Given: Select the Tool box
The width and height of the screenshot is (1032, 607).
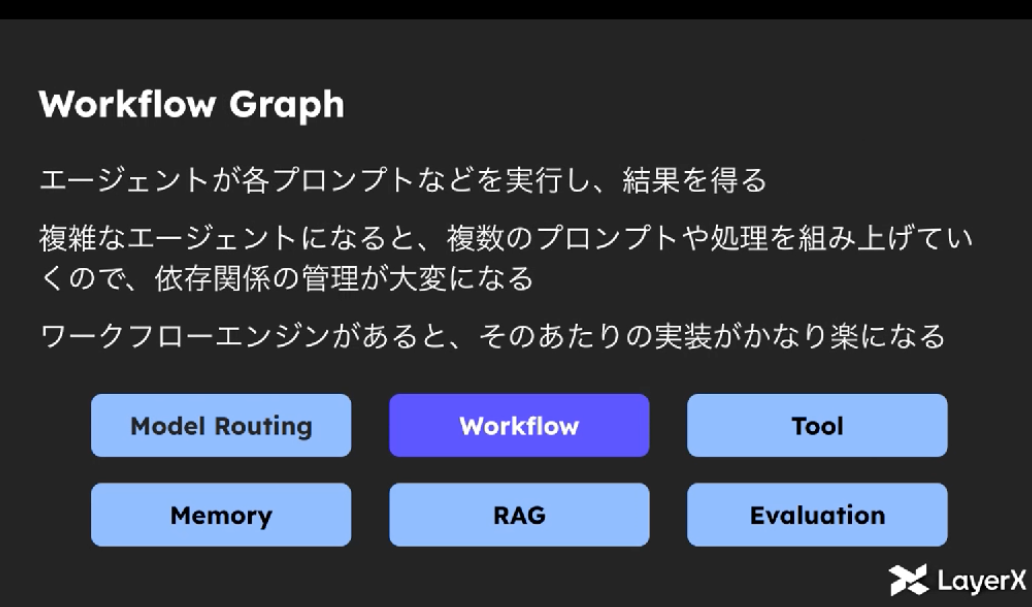Looking at the screenshot, I should (817, 425).
